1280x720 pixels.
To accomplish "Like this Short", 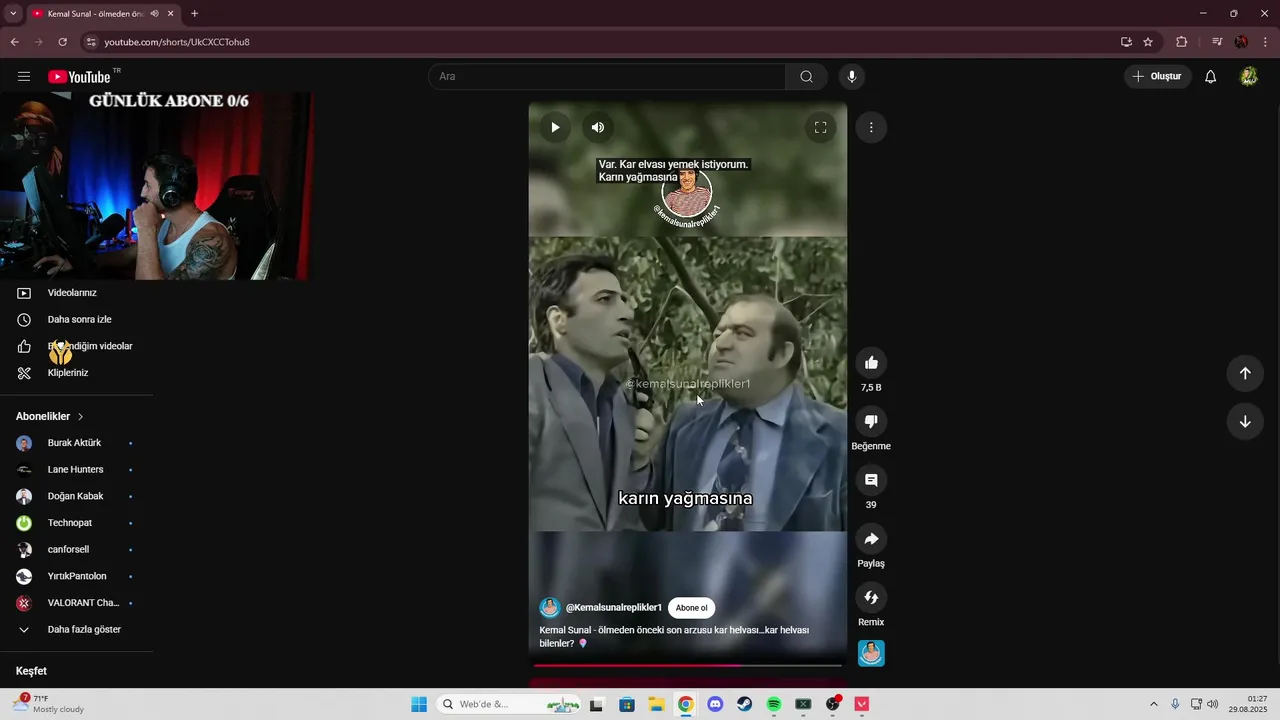I will pos(871,363).
